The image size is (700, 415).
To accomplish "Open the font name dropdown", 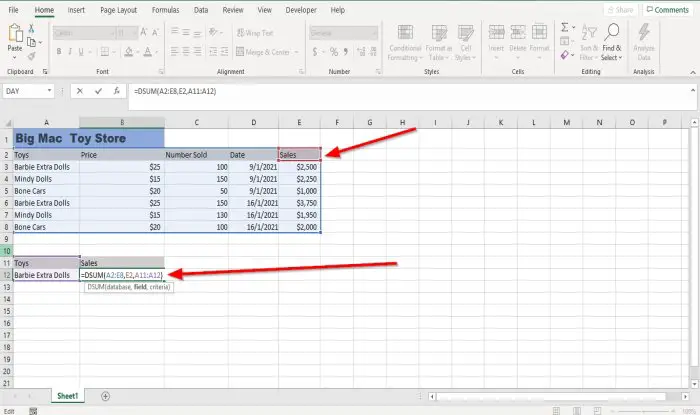I will (112, 33).
